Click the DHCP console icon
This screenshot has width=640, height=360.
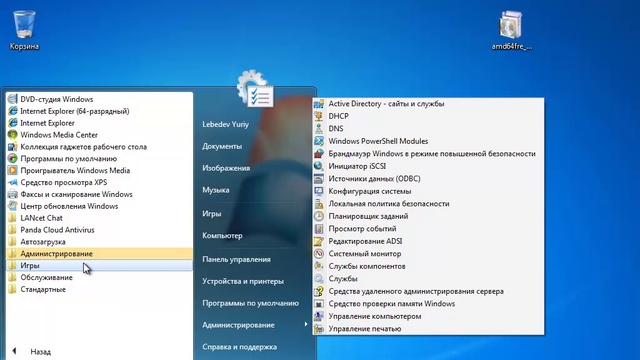[x=319, y=116]
